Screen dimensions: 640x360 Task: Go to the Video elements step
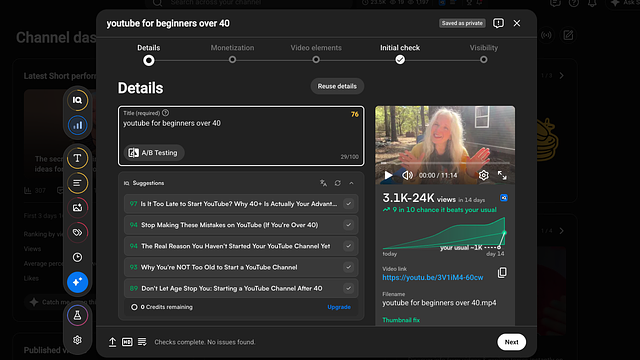pyautogui.click(x=316, y=54)
